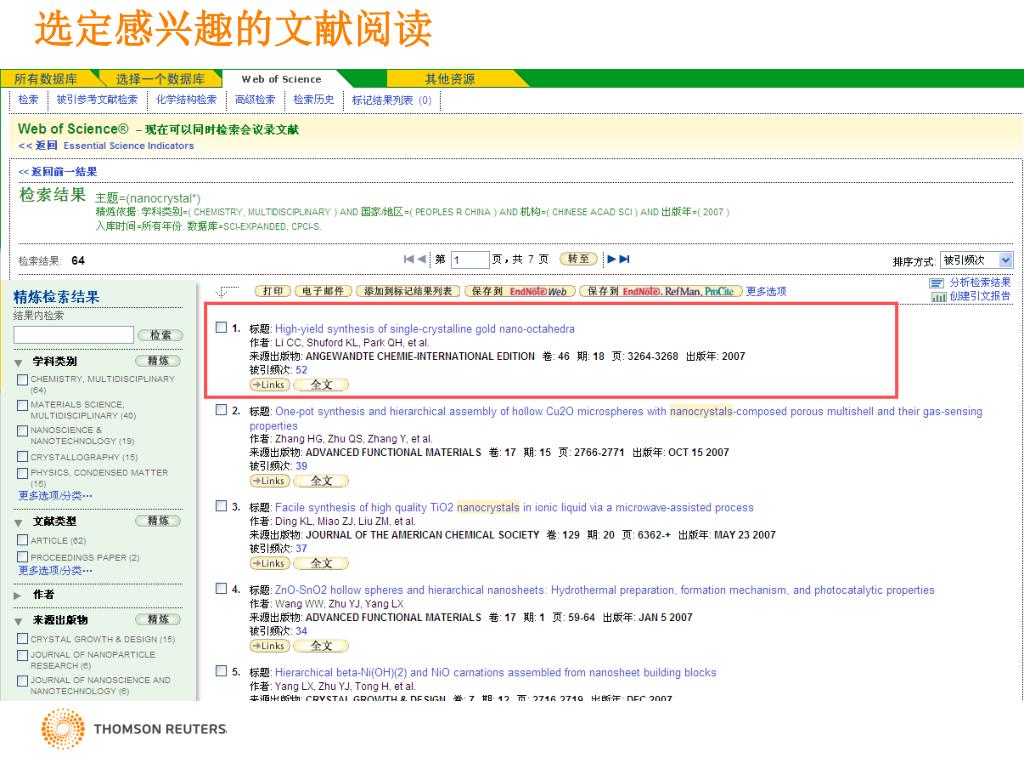Click 检索 button under refine results
1024x768 pixels.
coord(161,335)
